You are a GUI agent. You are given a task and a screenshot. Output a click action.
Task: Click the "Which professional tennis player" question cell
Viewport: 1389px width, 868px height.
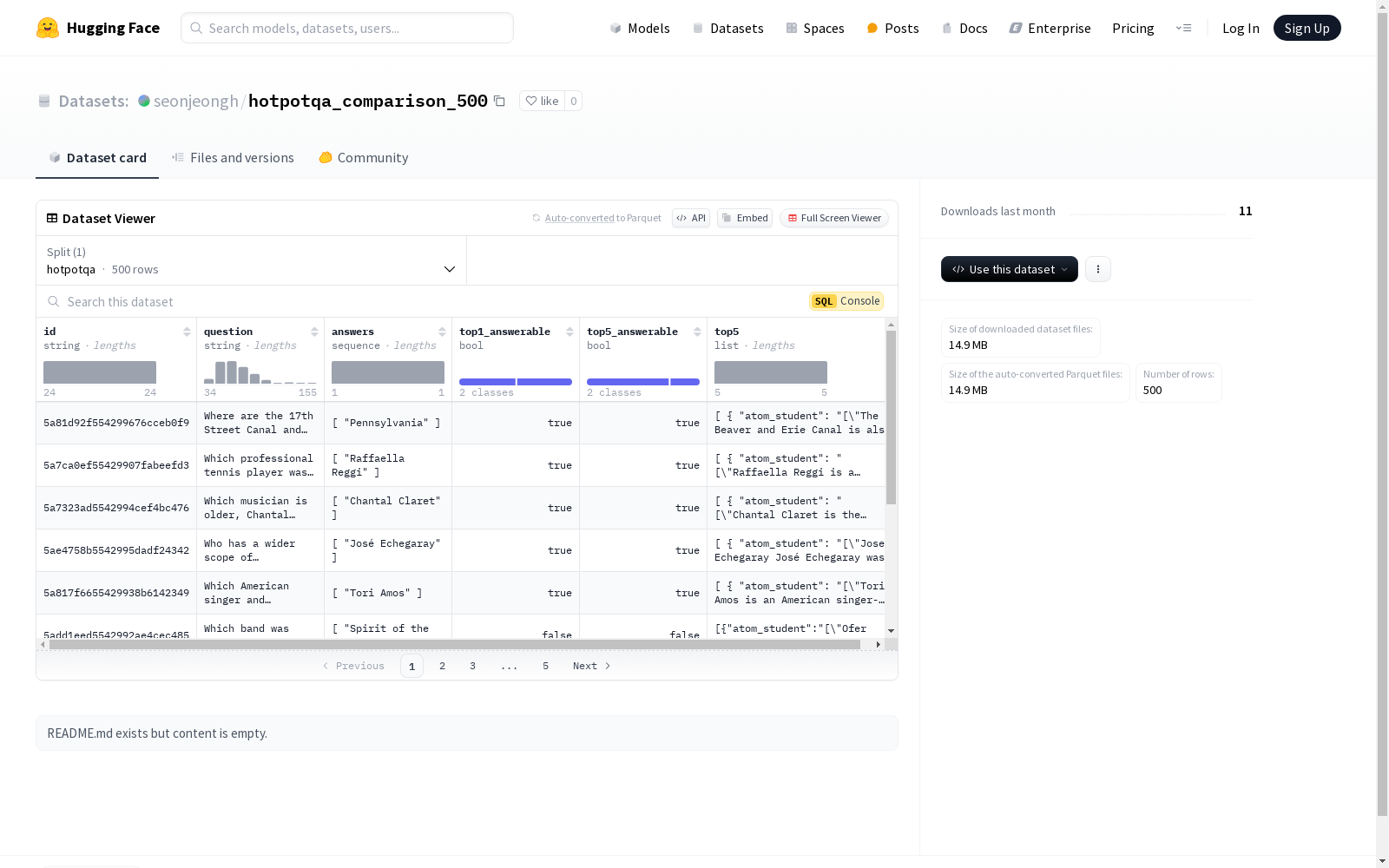[x=260, y=465]
